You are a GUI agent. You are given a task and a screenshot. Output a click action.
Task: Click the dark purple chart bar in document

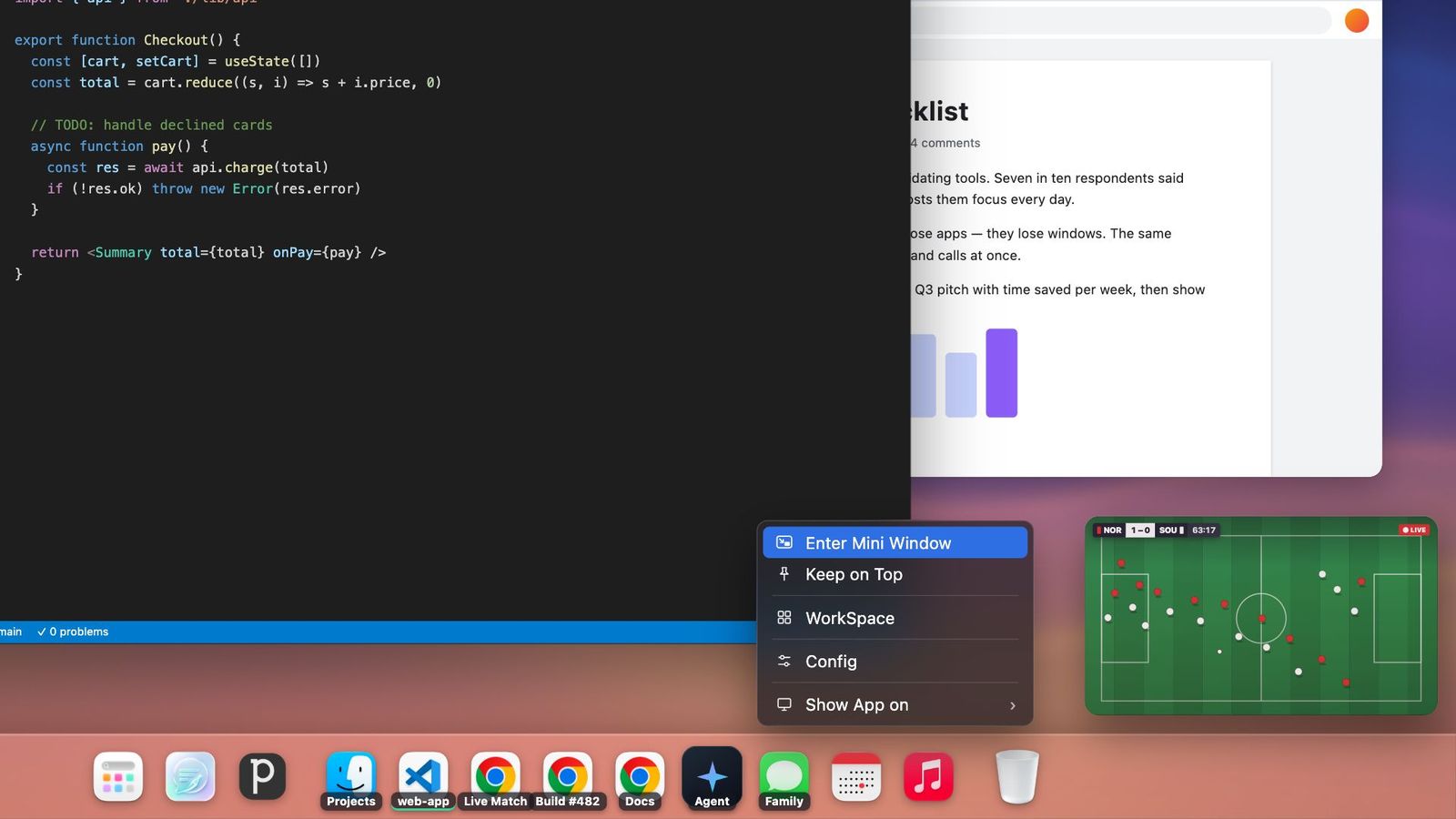point(1001,373)
